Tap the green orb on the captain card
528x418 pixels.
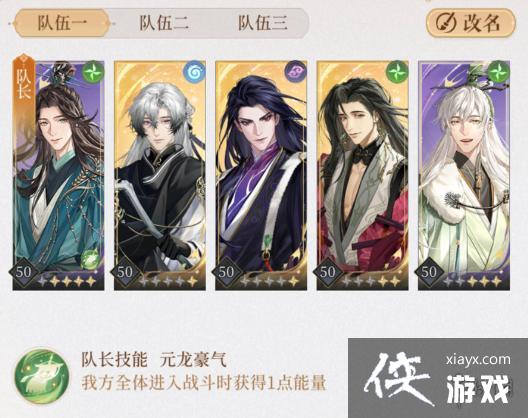tap(89, 259)
